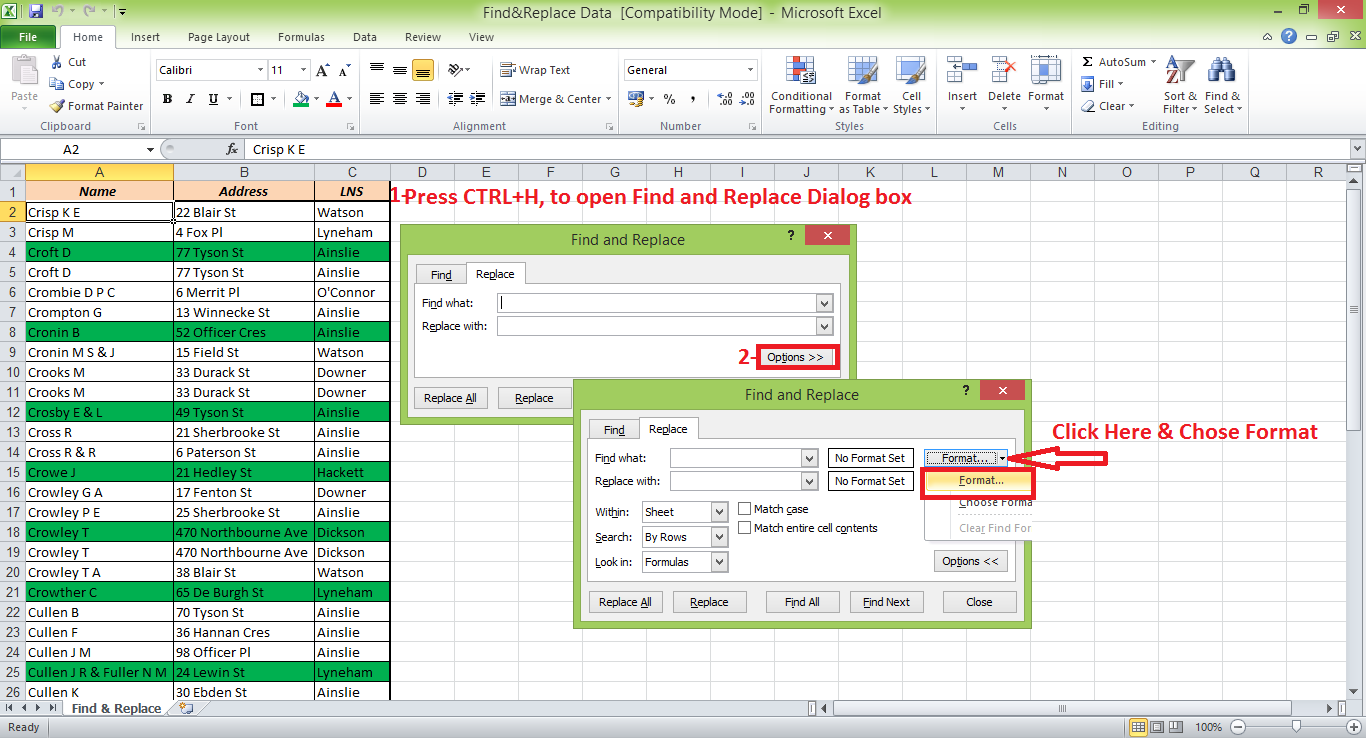
Task: Check the Match case checkbox
Action: (x=744, y=509)
